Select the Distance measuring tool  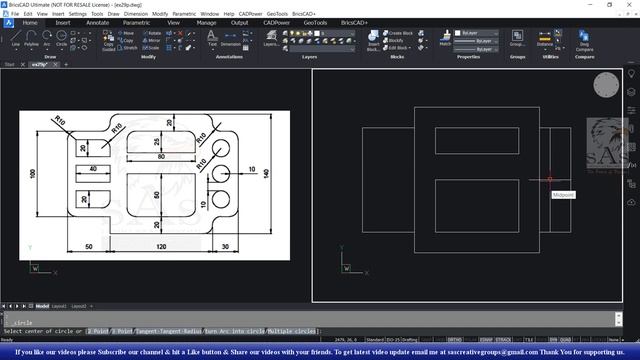click(x=544, y=38)
